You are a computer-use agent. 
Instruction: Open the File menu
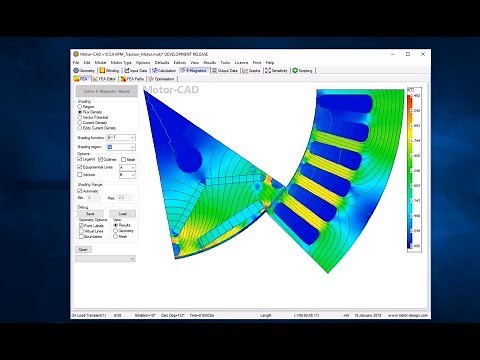click(x=76, y=63)
